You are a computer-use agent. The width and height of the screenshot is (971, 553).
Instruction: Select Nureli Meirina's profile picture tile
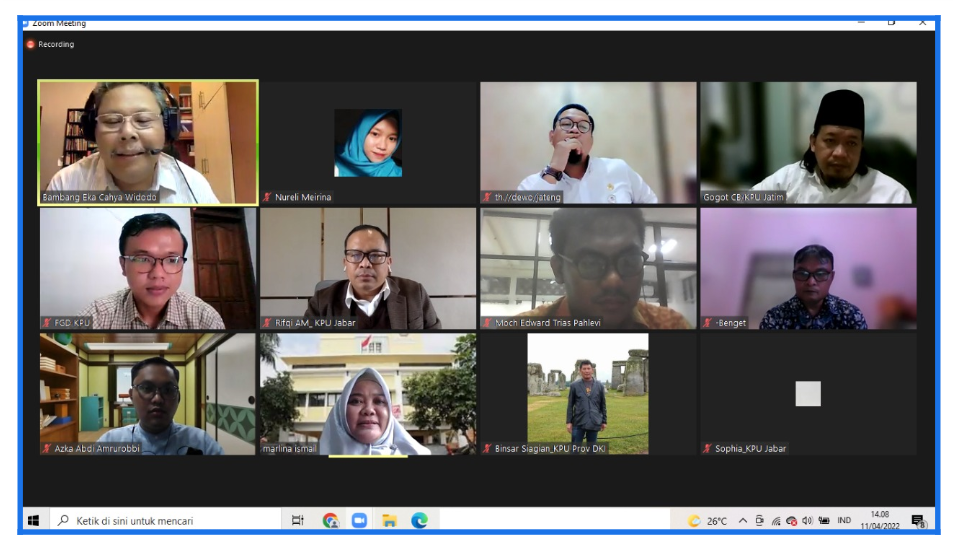click(x=368, y=143)
